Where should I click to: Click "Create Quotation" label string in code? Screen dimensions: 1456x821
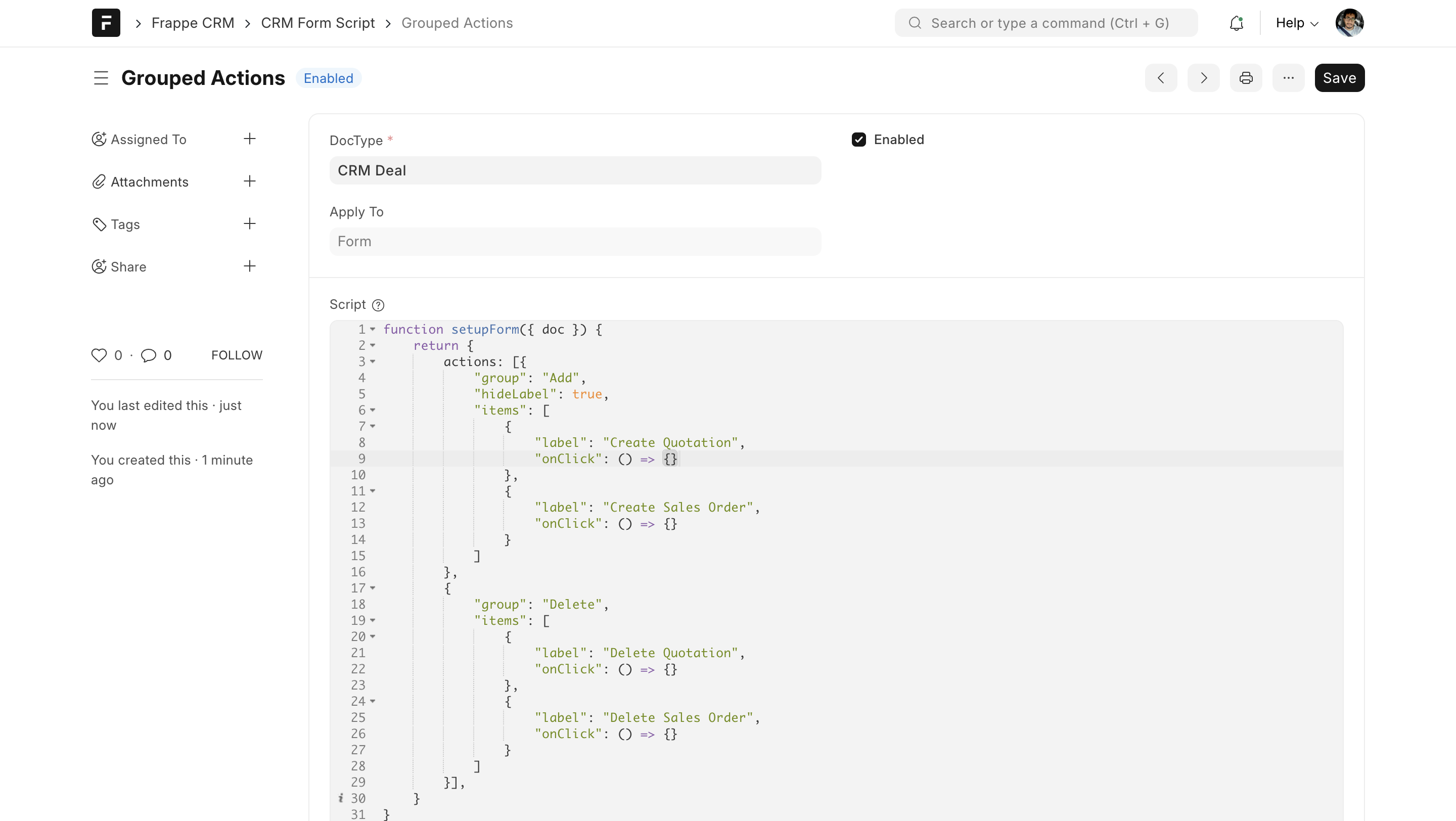(670, 442)
